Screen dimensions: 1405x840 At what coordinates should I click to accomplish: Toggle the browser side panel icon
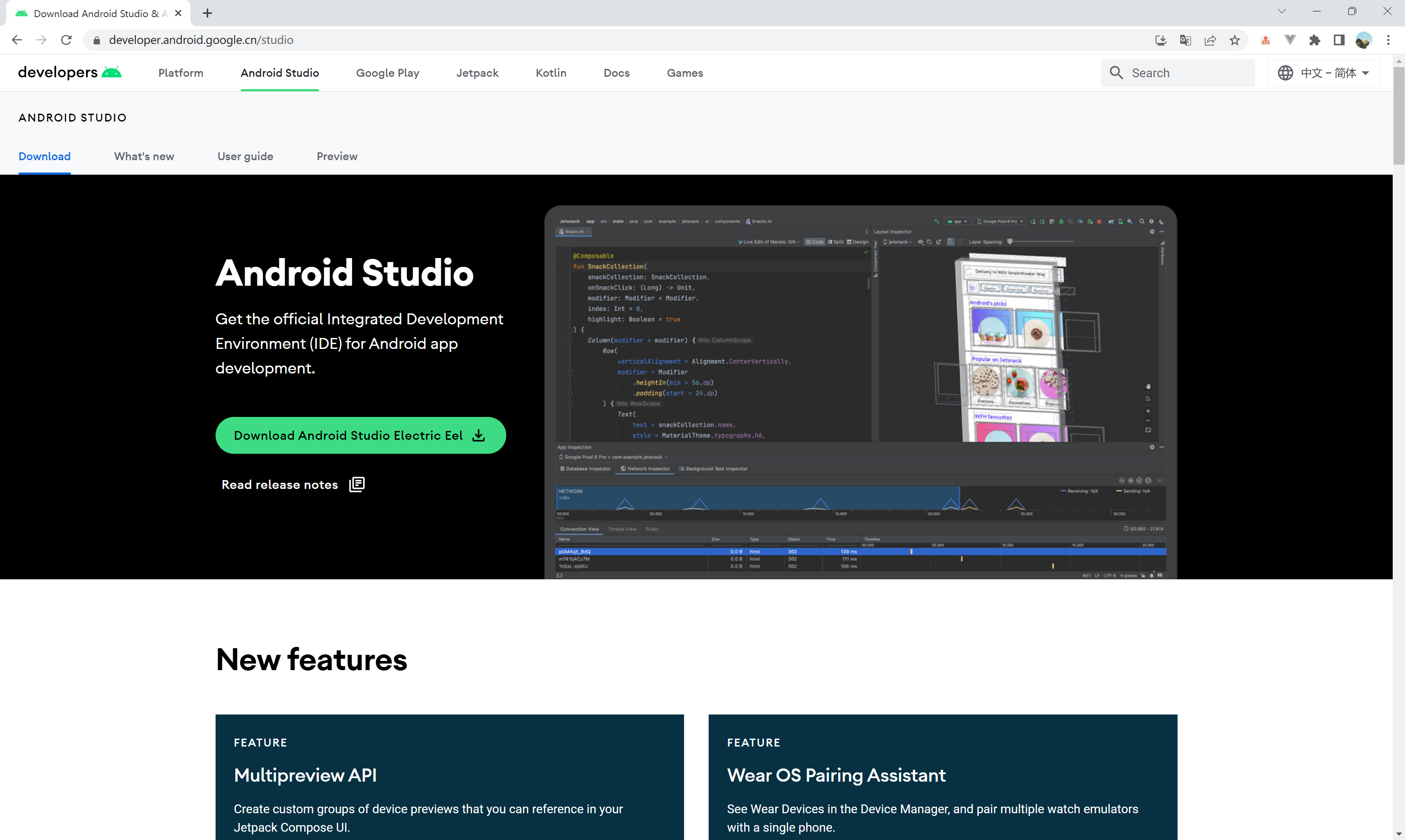point(1339,40)
